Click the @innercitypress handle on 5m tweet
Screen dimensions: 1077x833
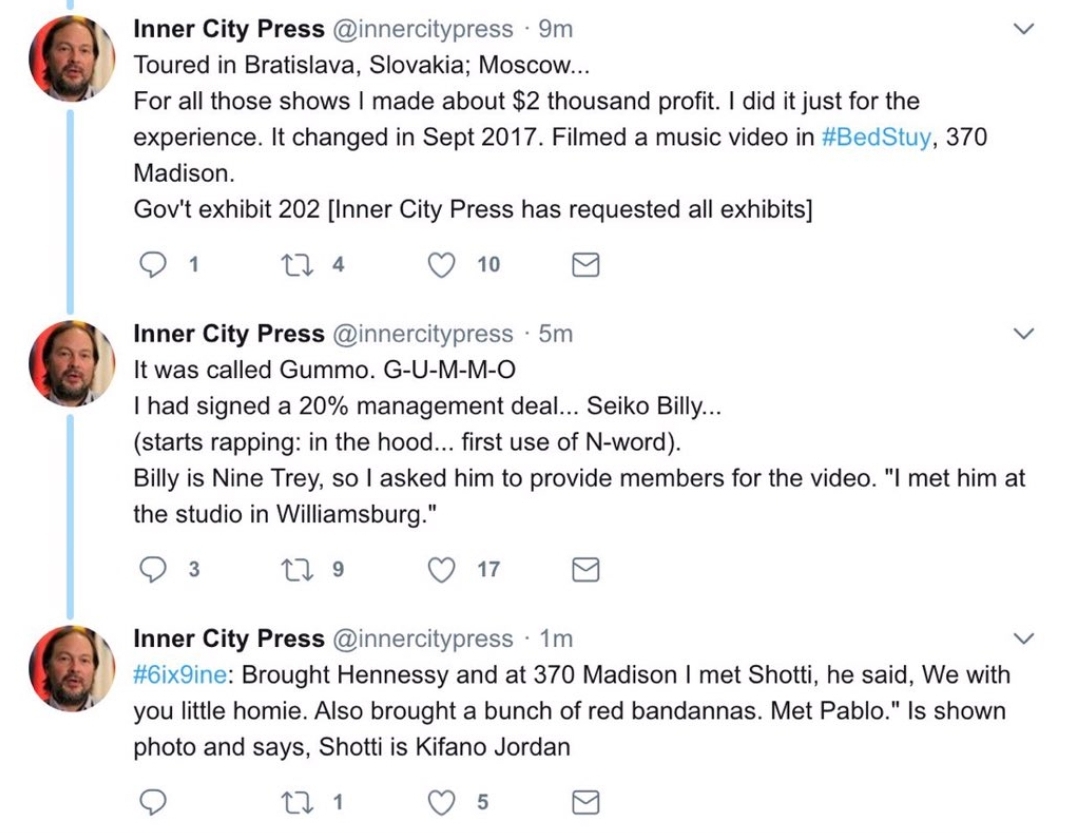422,334
